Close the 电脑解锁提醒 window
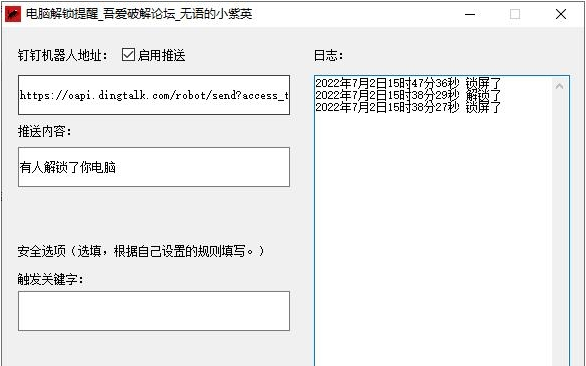The image size is (586, 366). pyautogui.click(x=561, y=15)
